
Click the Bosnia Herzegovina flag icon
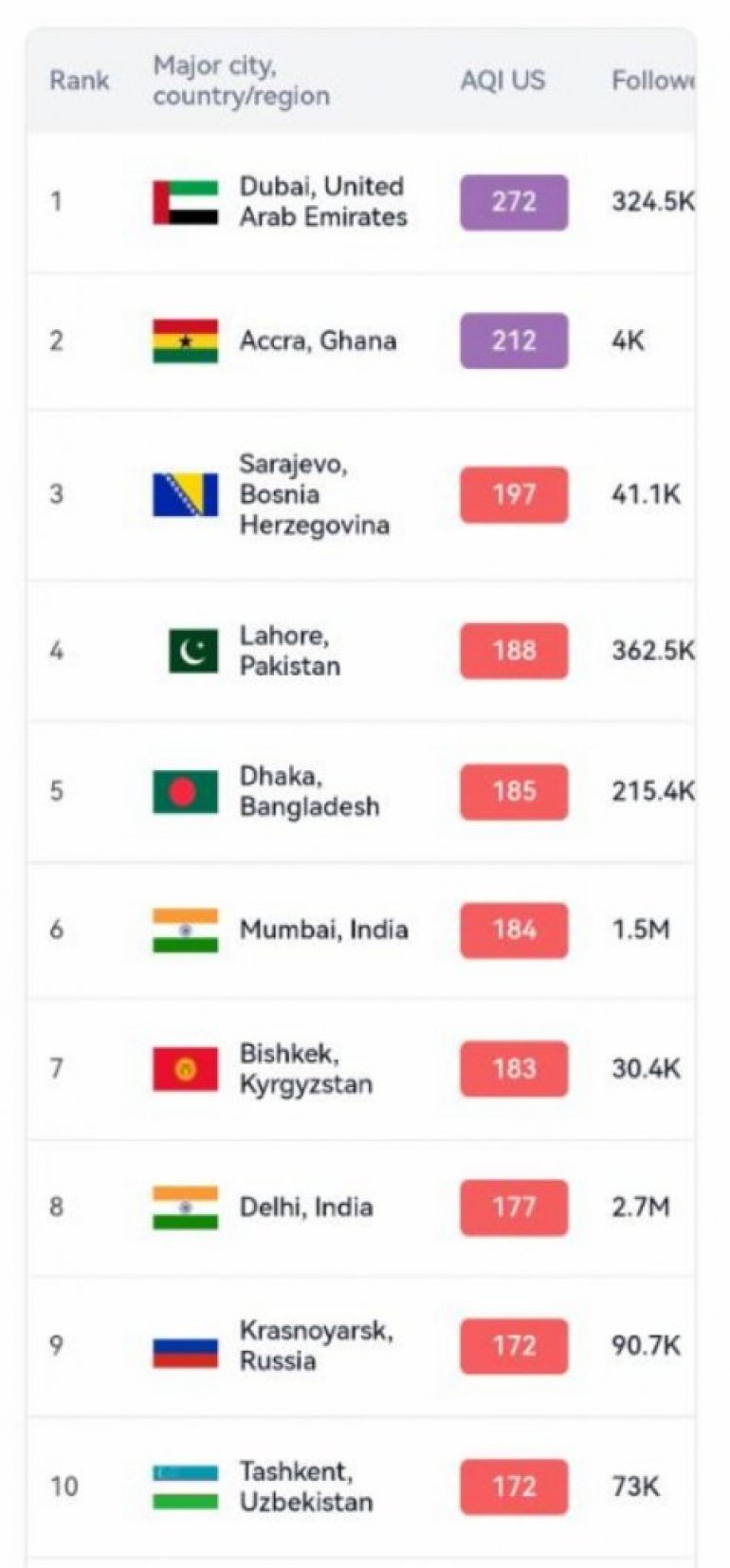click(185, 494)
